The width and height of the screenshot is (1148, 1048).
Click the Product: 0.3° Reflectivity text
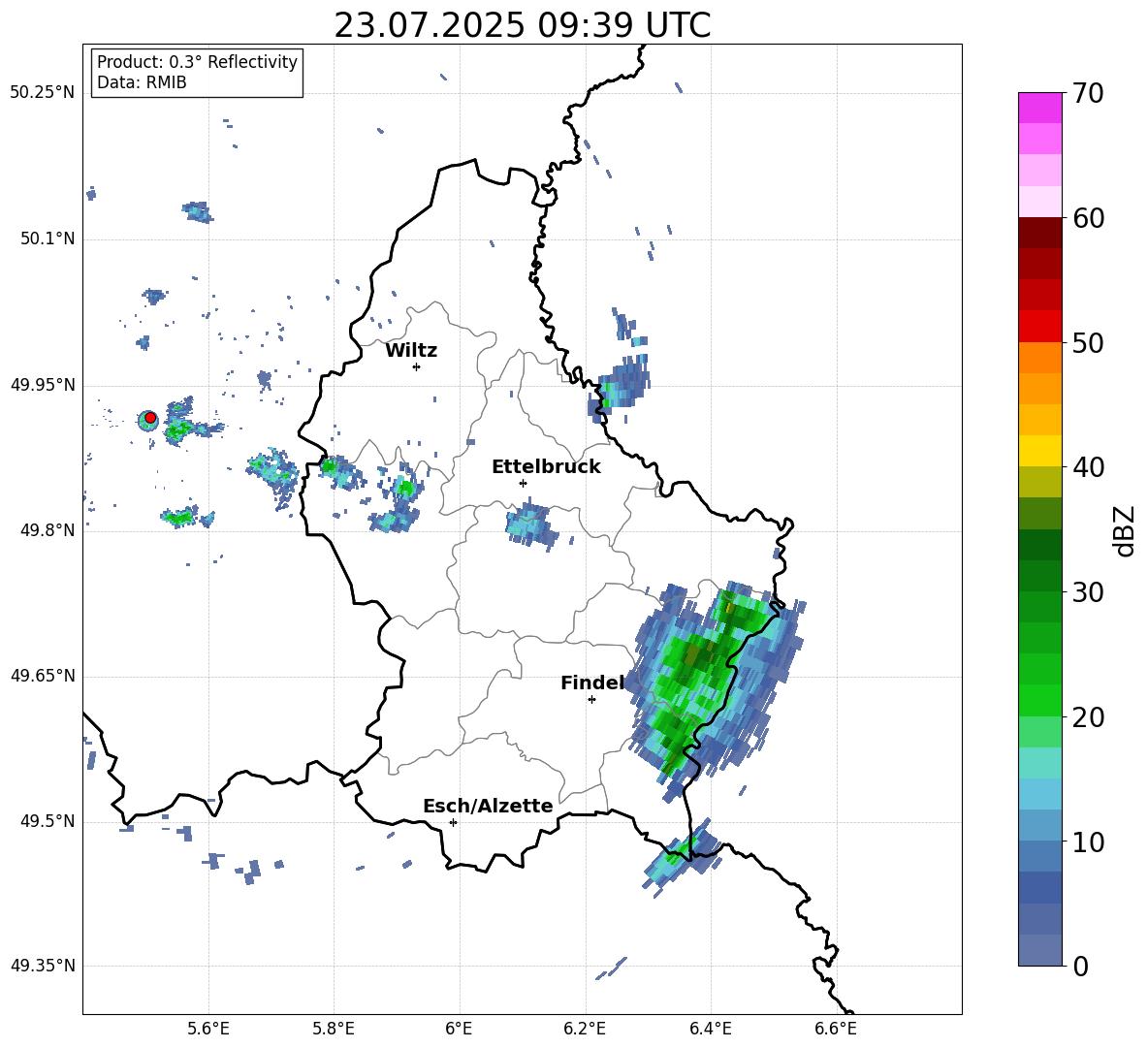[x=197, y=61]
